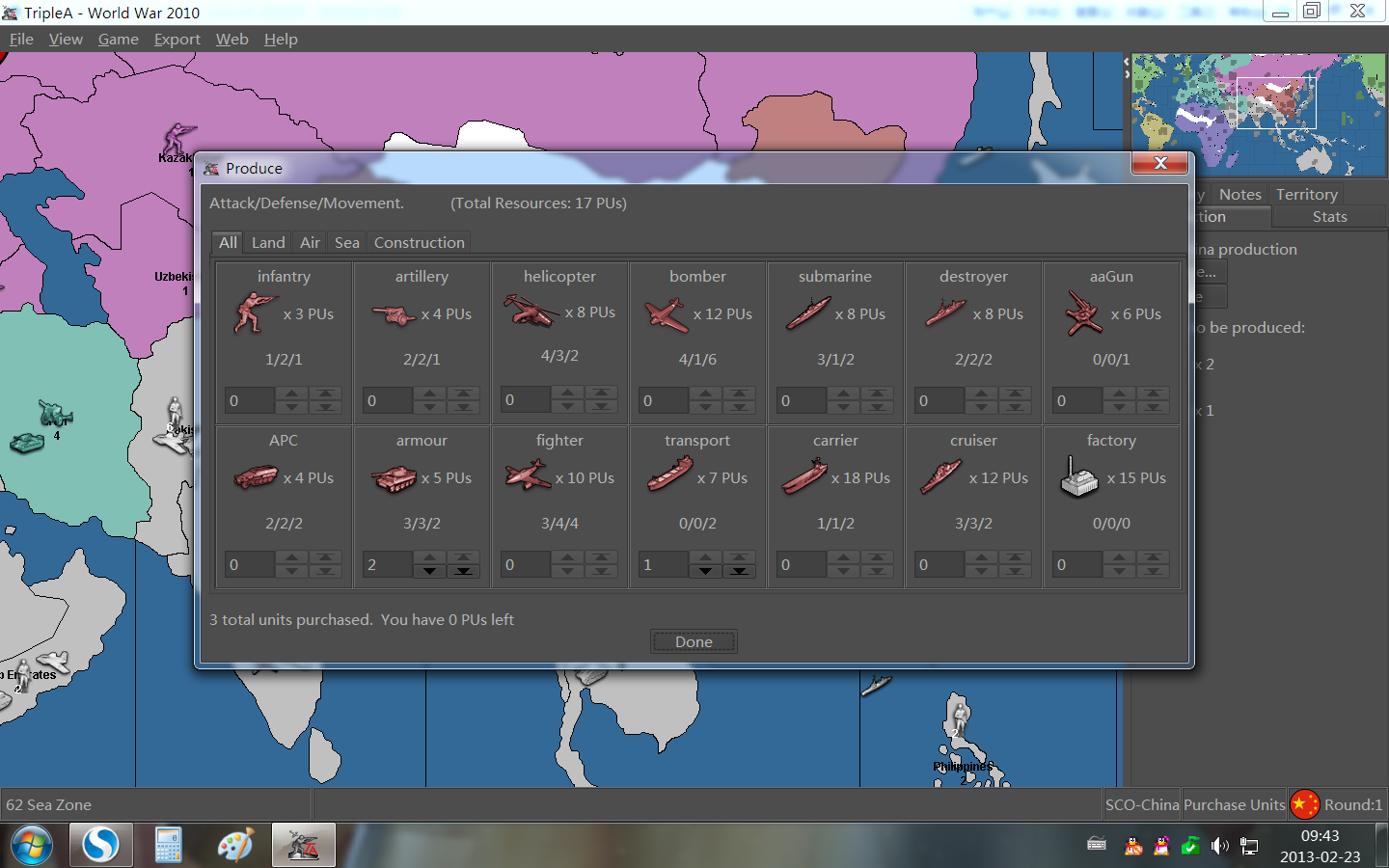Increase factory quantity by one
The image size is (1389, 868).
(1119, 557)
